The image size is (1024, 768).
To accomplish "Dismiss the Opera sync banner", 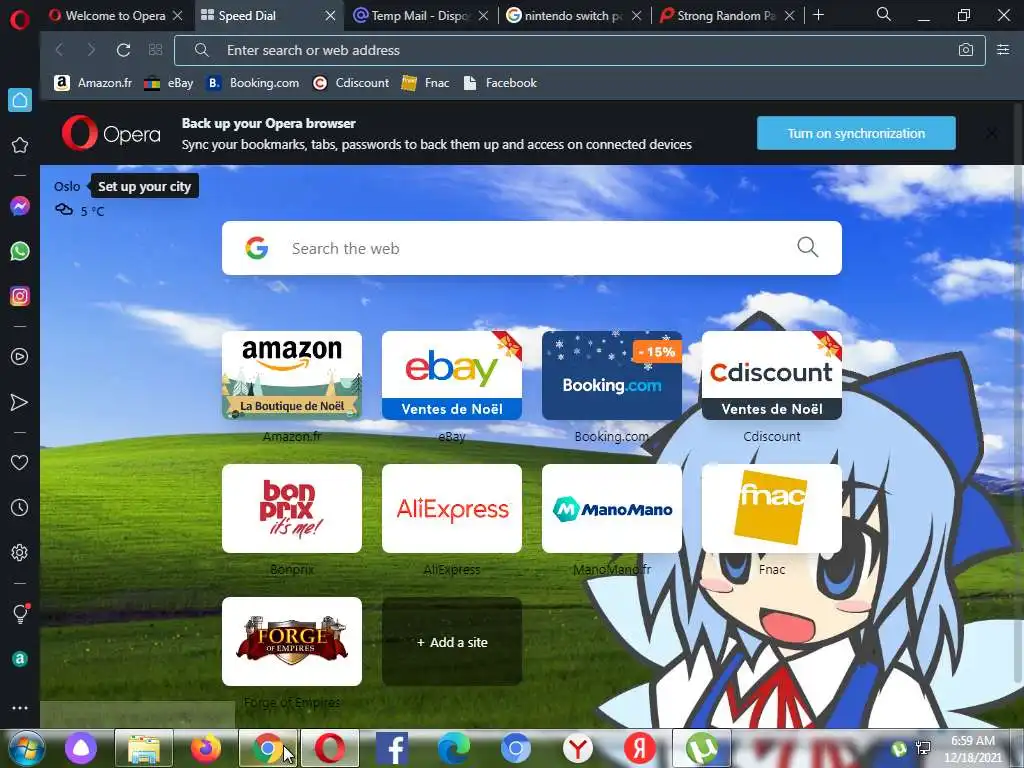I will coord(991,133).
